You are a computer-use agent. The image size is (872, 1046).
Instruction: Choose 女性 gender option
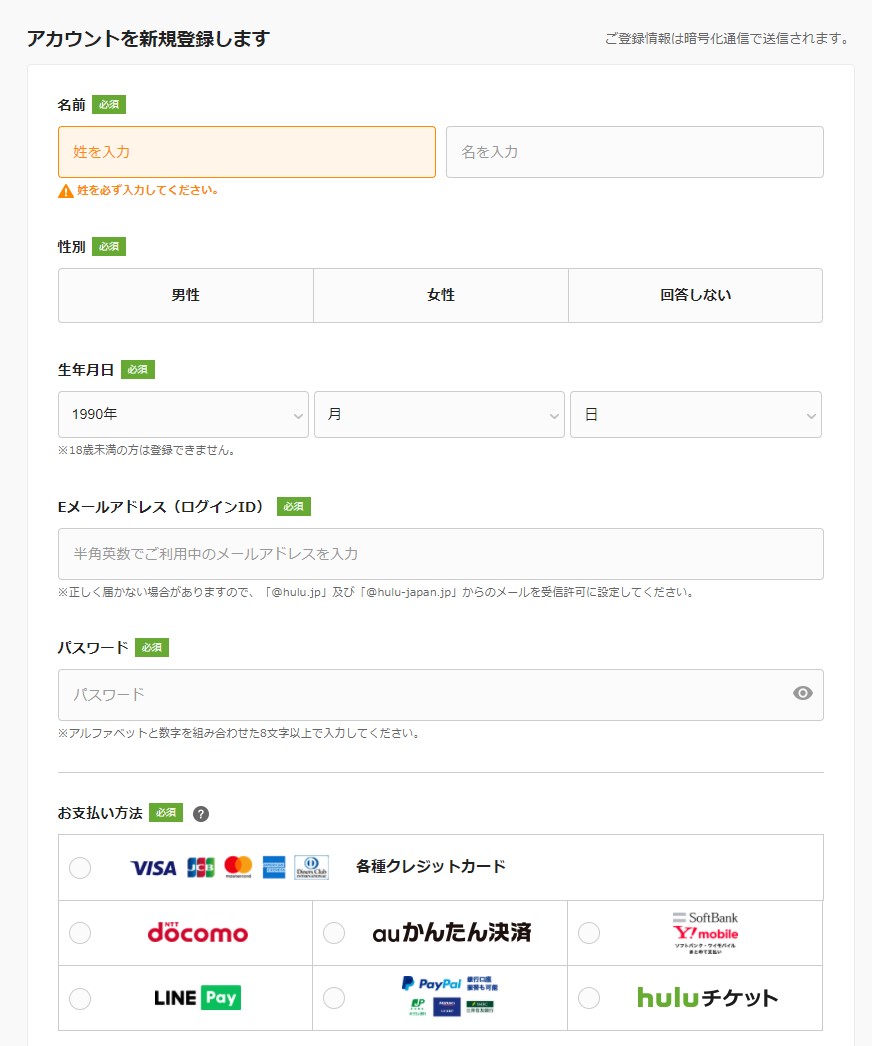441,295
